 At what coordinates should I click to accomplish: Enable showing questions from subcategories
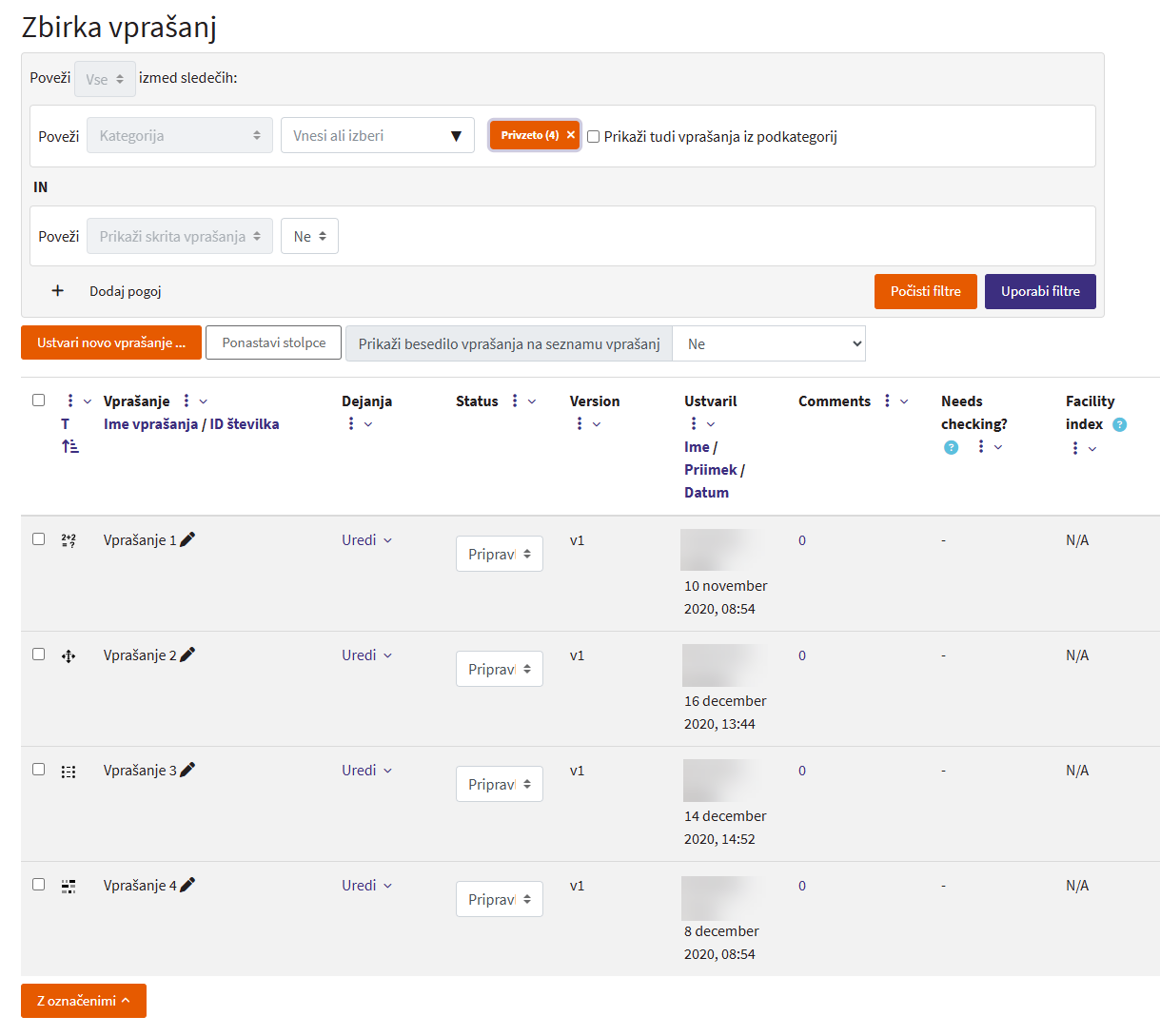594,137
